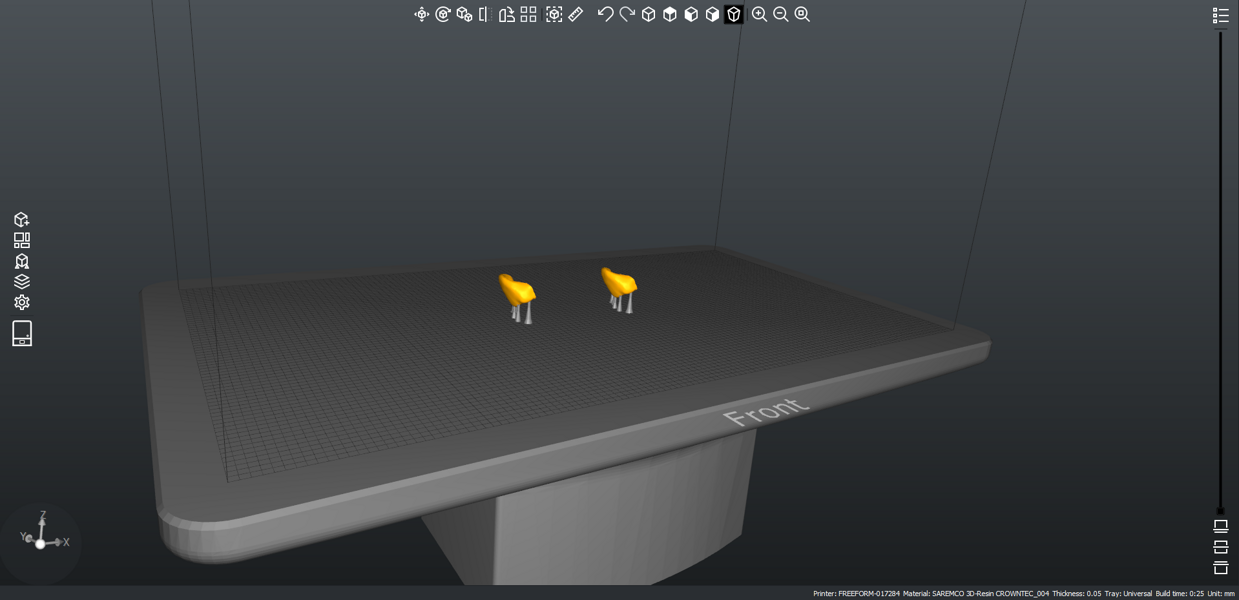Screen dimensions: 1239x600
Task: Open the Add Model tool in the sidebar
Action: coord(21,220)
